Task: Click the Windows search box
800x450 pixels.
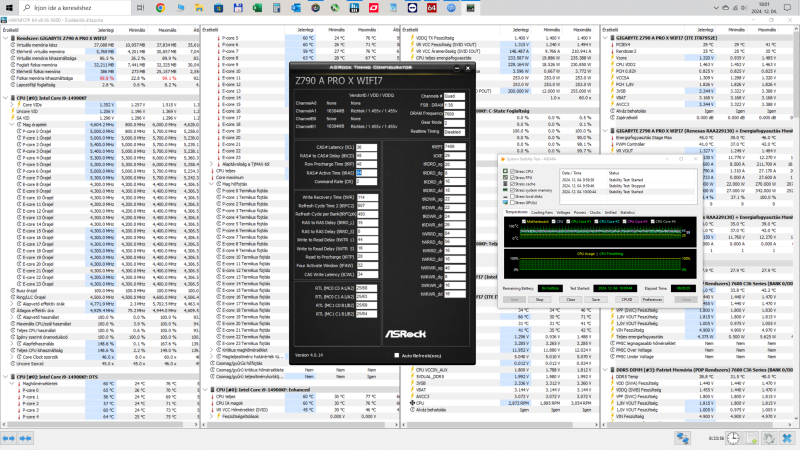Action: point(74,8)
